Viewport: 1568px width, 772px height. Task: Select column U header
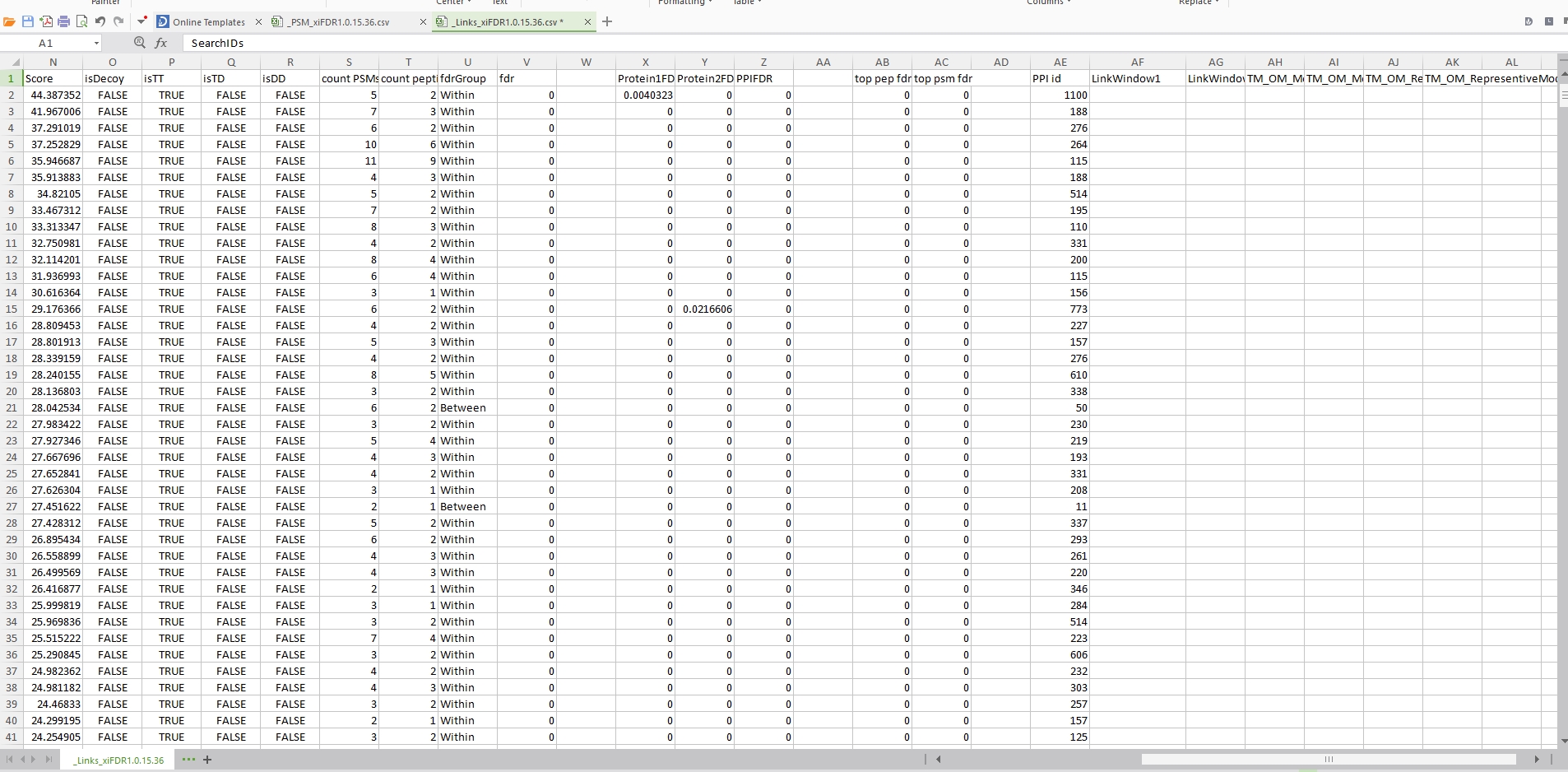[x=467, y=63]
